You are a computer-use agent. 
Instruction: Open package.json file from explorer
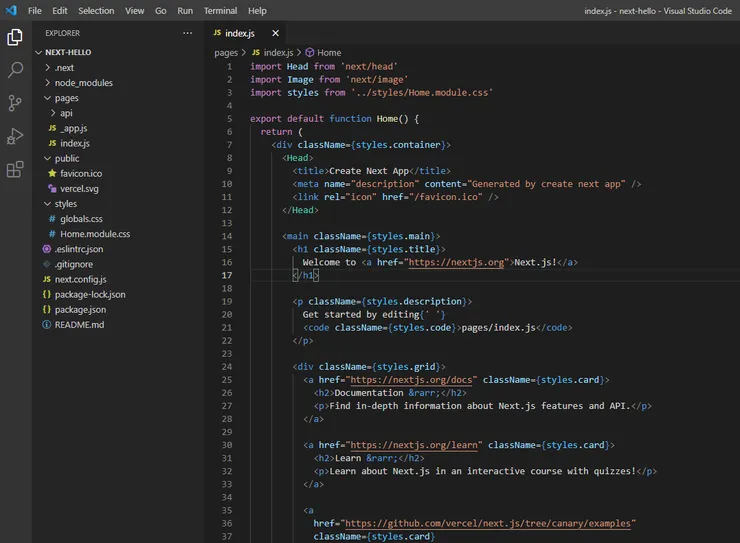80,310
